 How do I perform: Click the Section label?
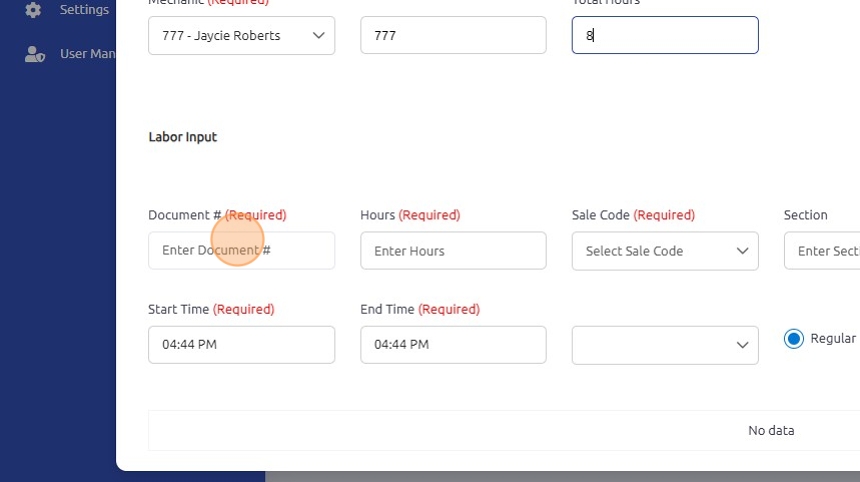coord(805,215)
